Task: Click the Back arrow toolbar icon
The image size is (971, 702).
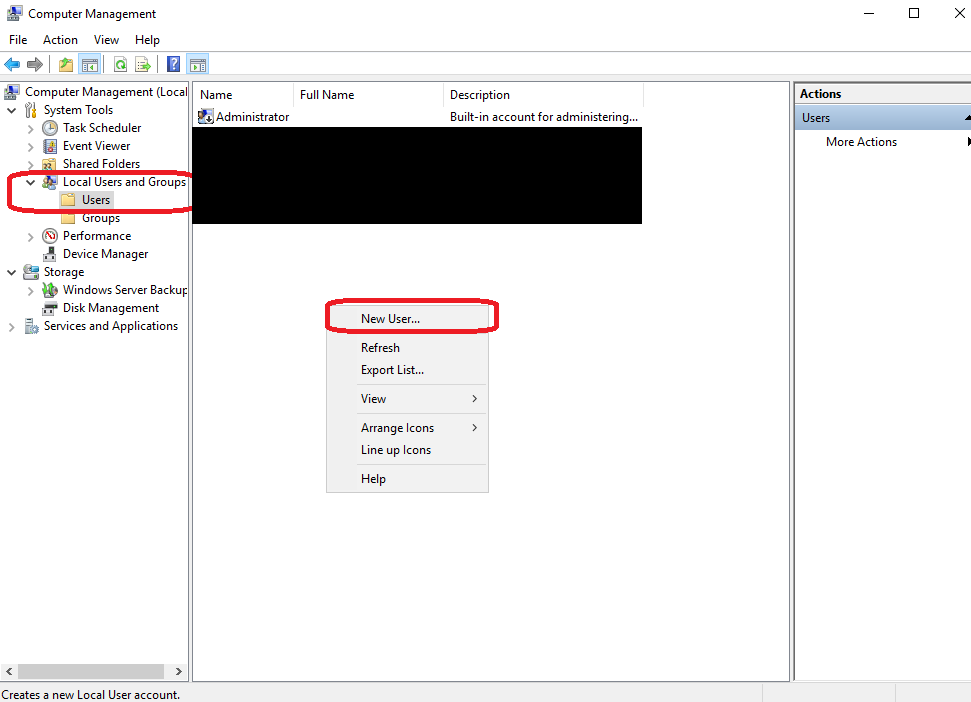Action: click(12, 65)
